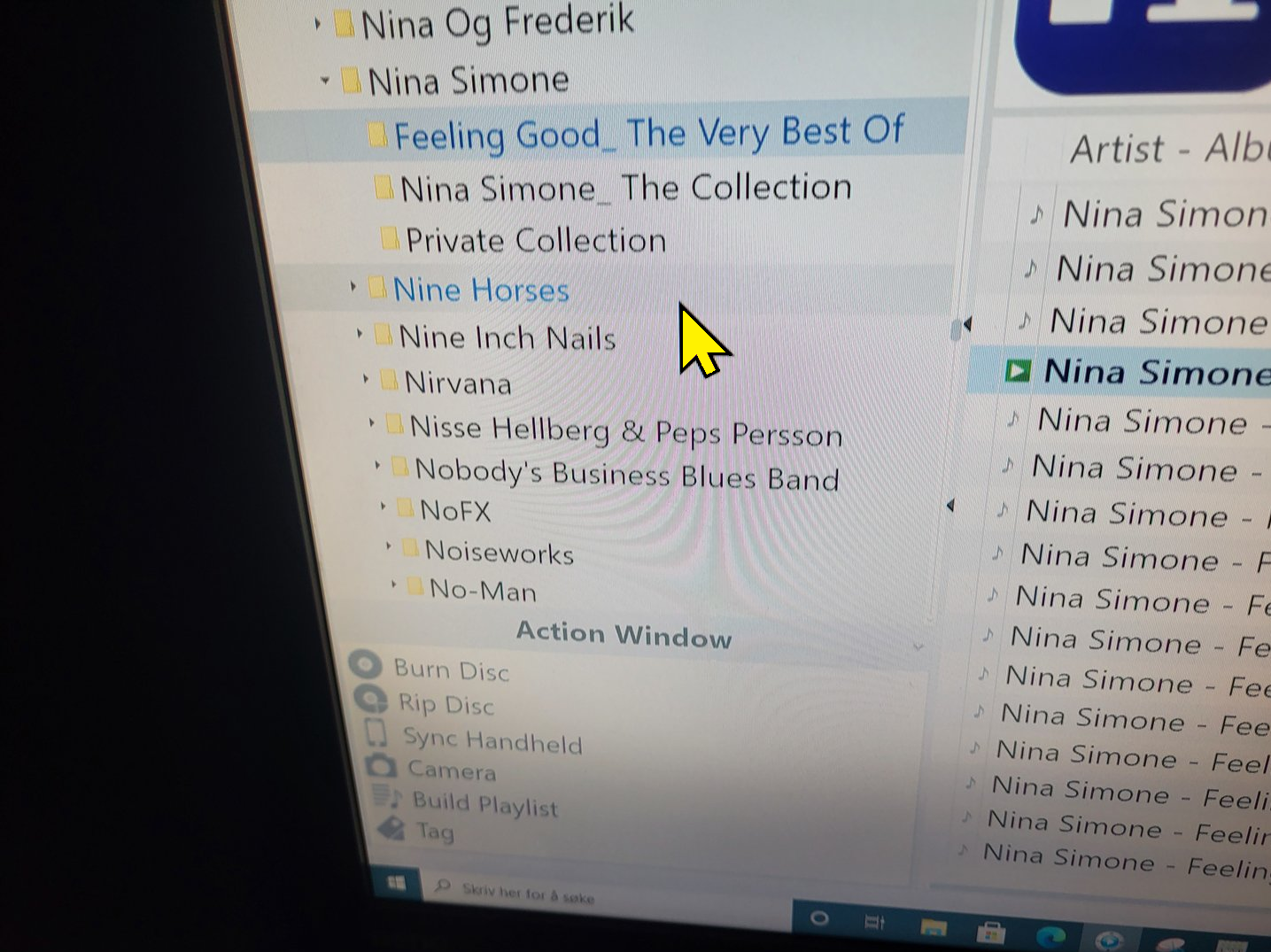Viewport: 1271px width, 952px height.
Task: Click the Cortana circle on the taskbar
Action: (819, 918)
